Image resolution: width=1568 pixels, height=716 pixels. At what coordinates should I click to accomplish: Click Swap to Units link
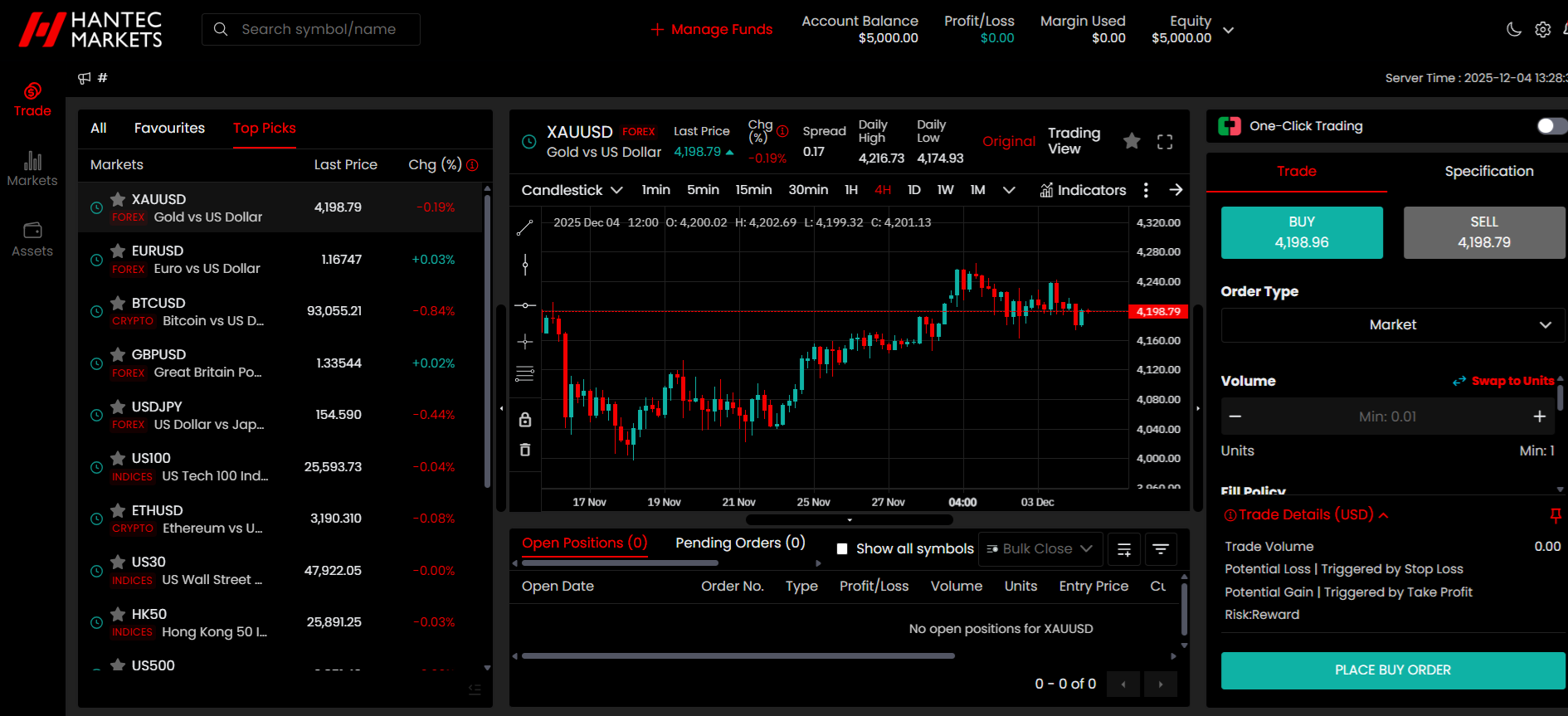[1503, 381]
